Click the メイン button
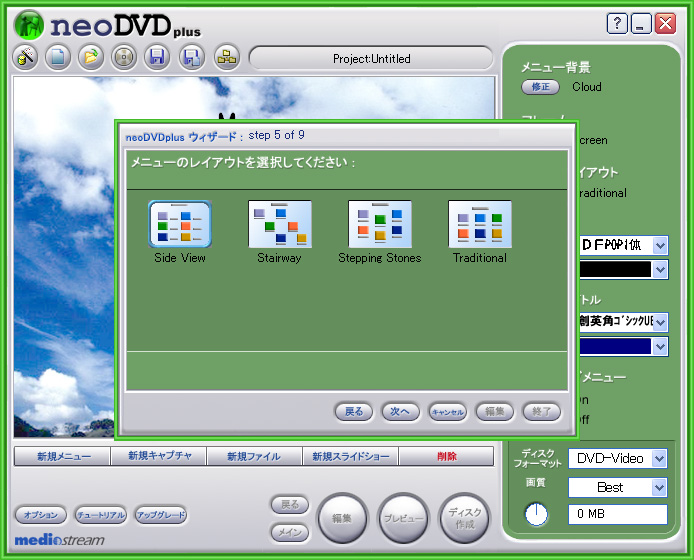Image resolution: width=694 pixels, height=560 pixels. pos(290,532)
